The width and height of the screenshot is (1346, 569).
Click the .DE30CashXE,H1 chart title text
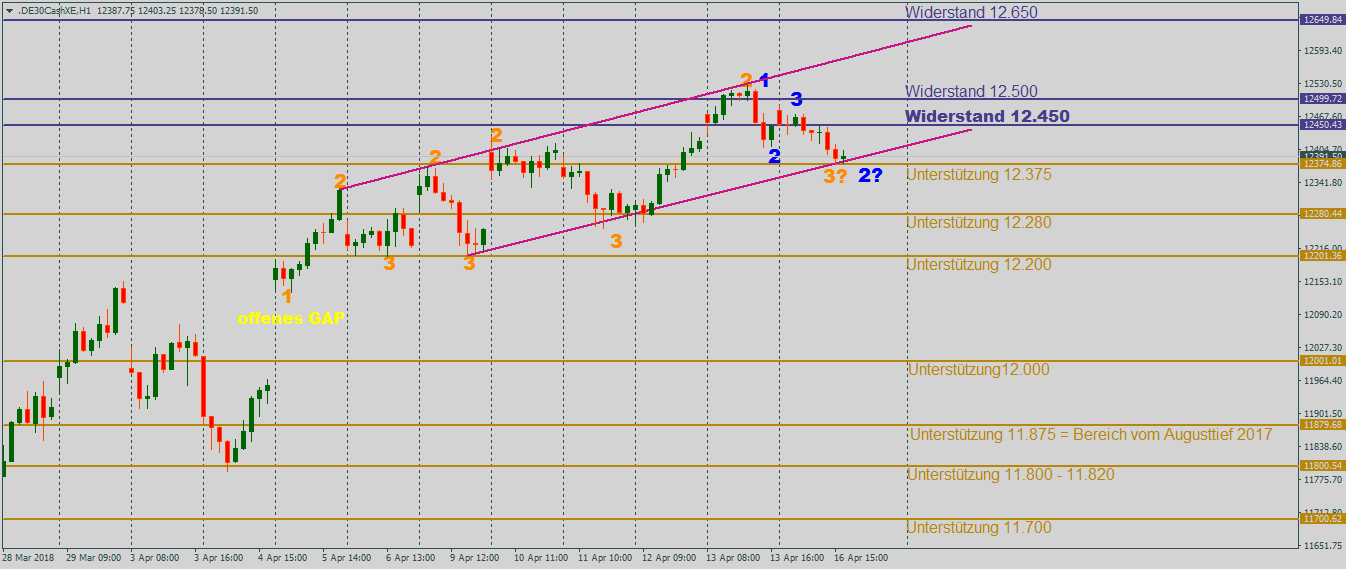[54, 10]
